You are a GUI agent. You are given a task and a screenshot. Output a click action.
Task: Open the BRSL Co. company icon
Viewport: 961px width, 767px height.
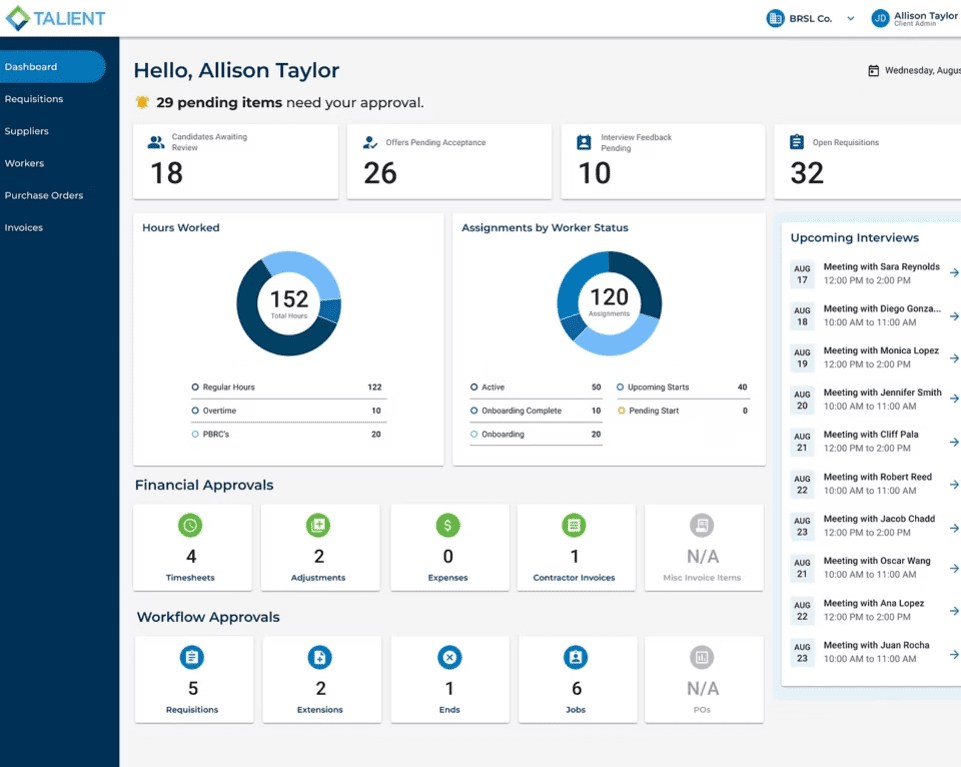tap(775, 18)
